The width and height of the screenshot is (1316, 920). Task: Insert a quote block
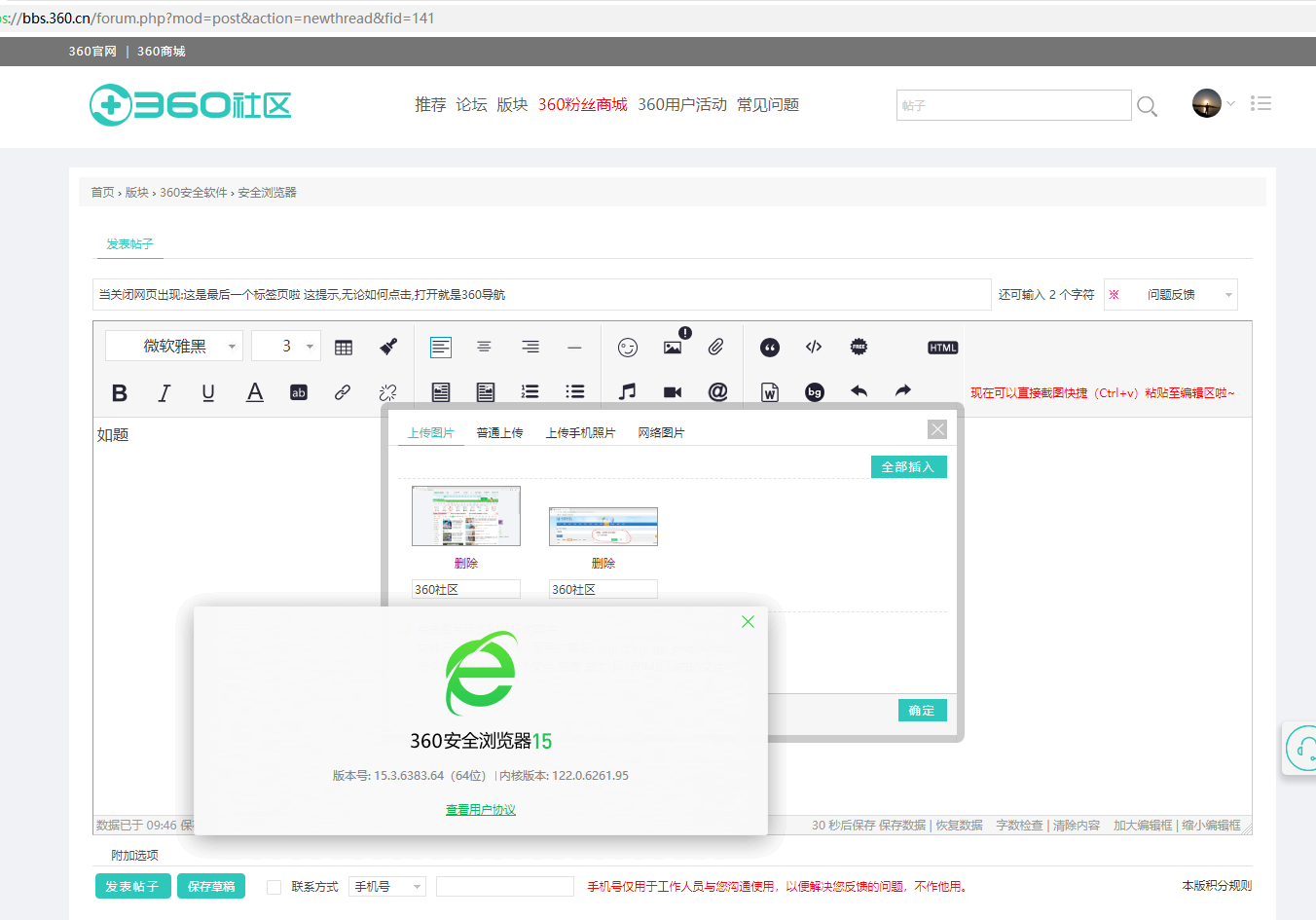click(x=770, y=348)
